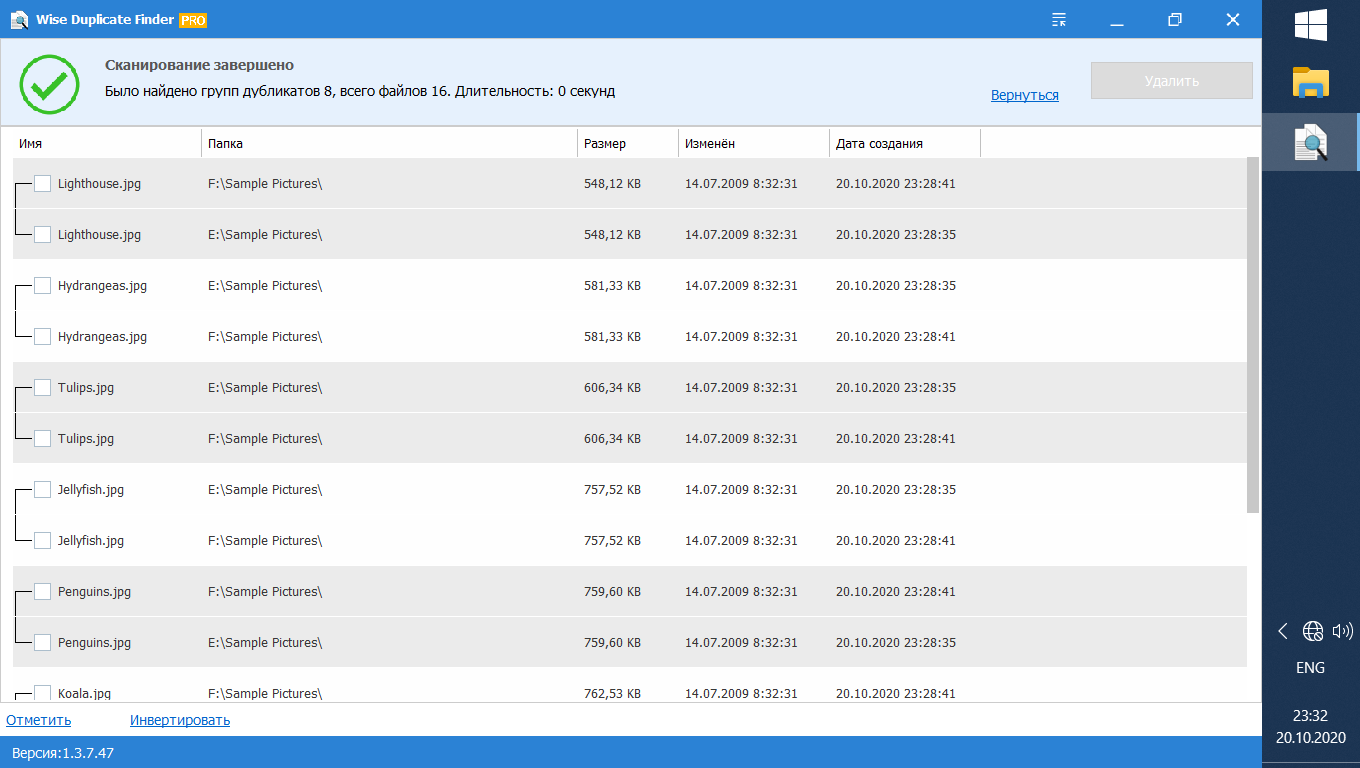Click the green scan-complete checkmark icon
Image resolution: width=1360 pixels, height=768 pixels.
tap(49, 84)
